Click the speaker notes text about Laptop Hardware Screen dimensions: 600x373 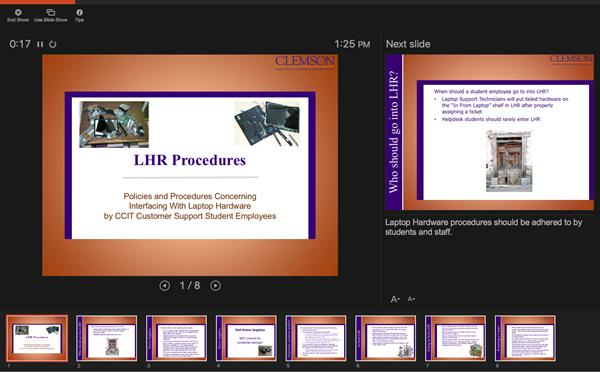click(484, 227)
